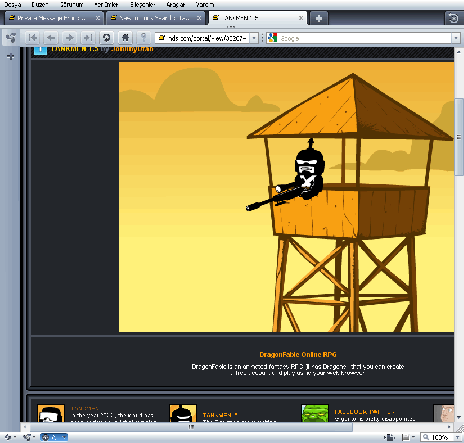This screenshot has height=443, width=464.
Task: Switch to the second browser tab
Action: click(x=155, y=18)
